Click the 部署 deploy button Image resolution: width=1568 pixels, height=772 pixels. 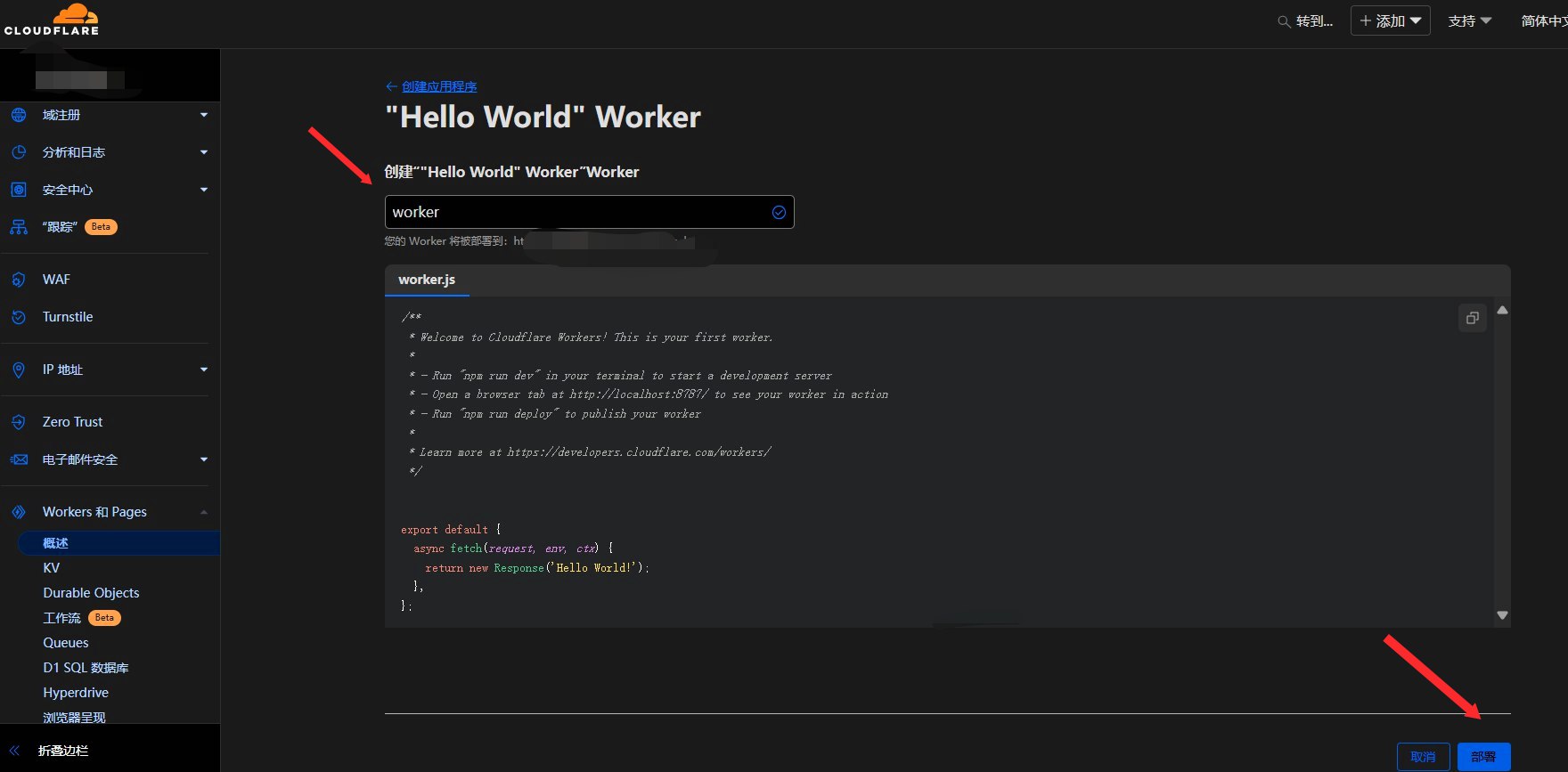1483,757
